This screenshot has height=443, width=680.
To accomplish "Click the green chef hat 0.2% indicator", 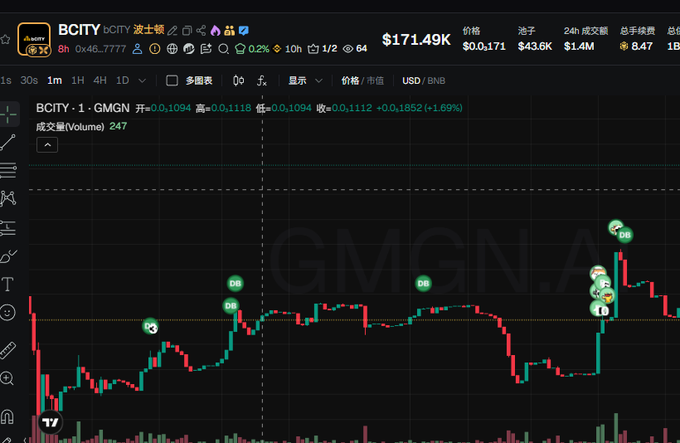I will pyautogui.click(x=252, y=49).
